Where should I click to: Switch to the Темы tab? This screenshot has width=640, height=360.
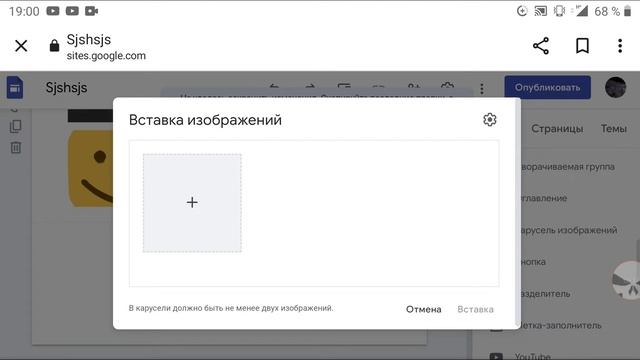613,129
